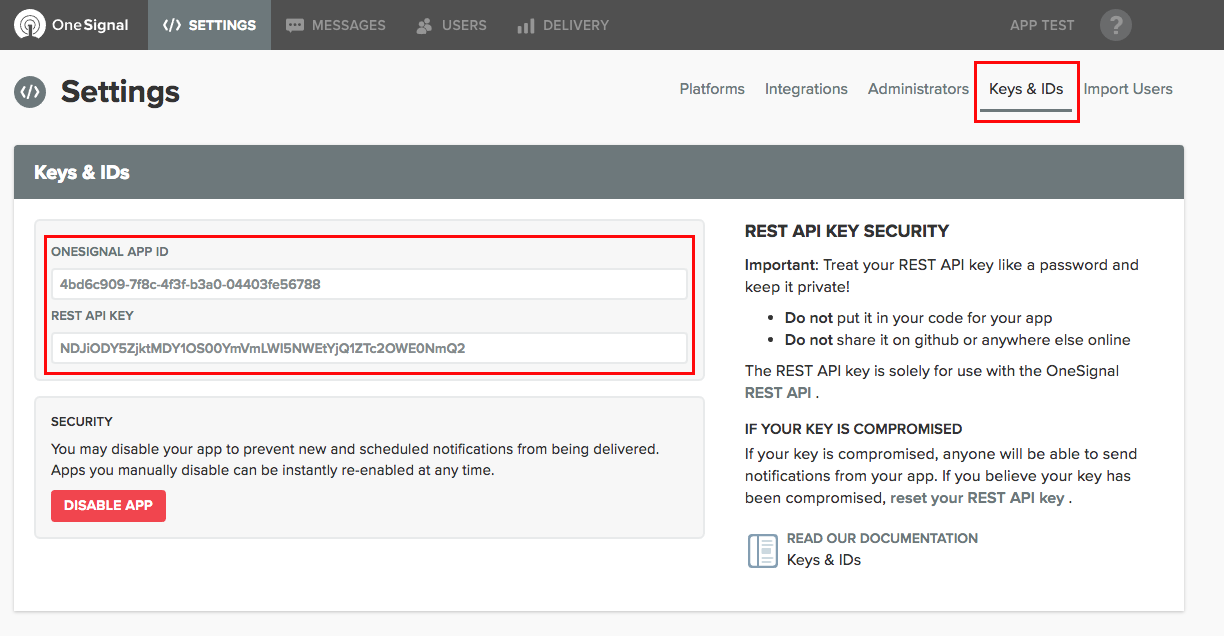Image resolution: width=1224 pixels, height=636 pixels.
Task: Click the documentation book icon
Action: pyautogui.click(x=763, y=550)
